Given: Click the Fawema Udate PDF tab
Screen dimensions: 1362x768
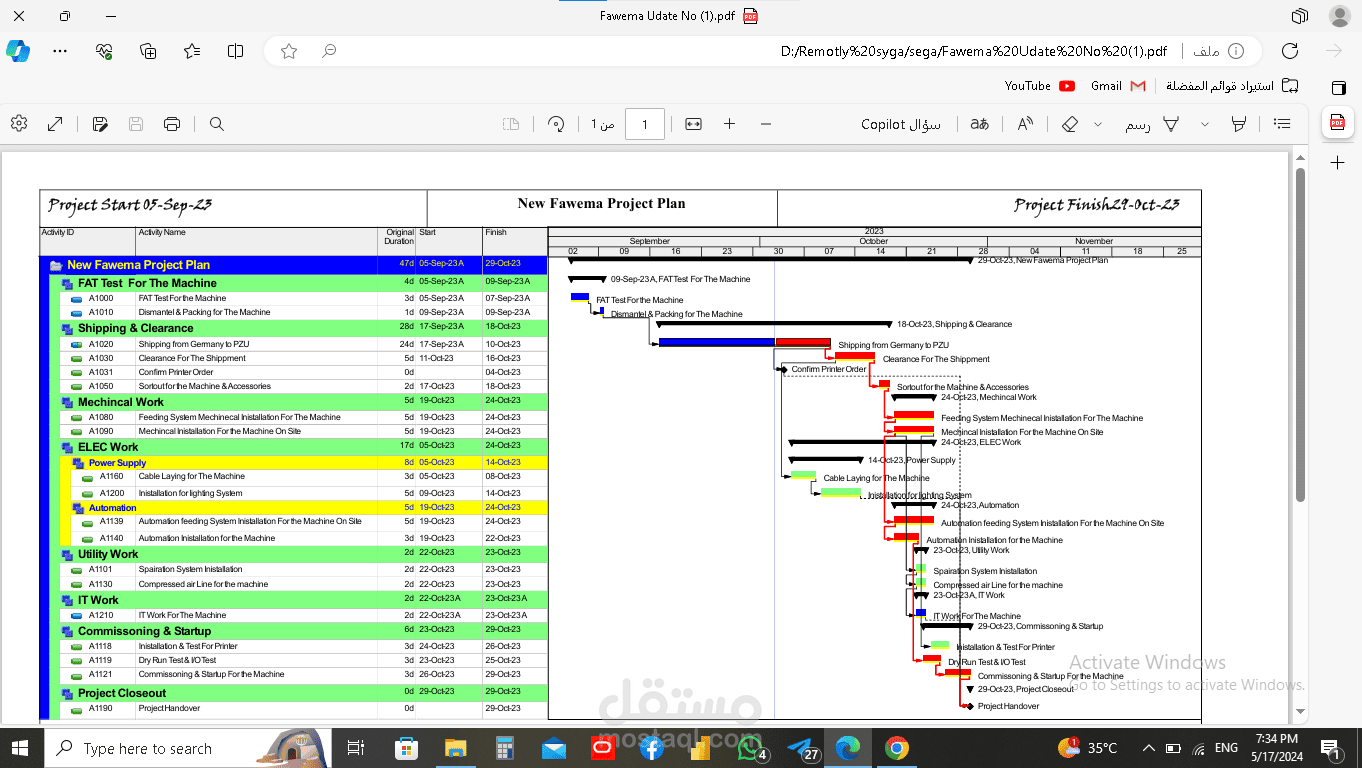Looking at the screenshot, I should pos(679,16).
